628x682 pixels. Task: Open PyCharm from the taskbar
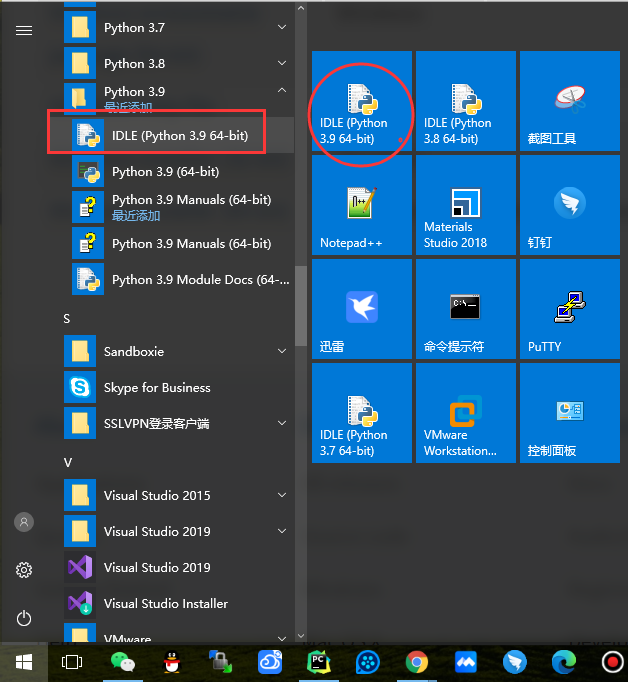coord(319,662)
